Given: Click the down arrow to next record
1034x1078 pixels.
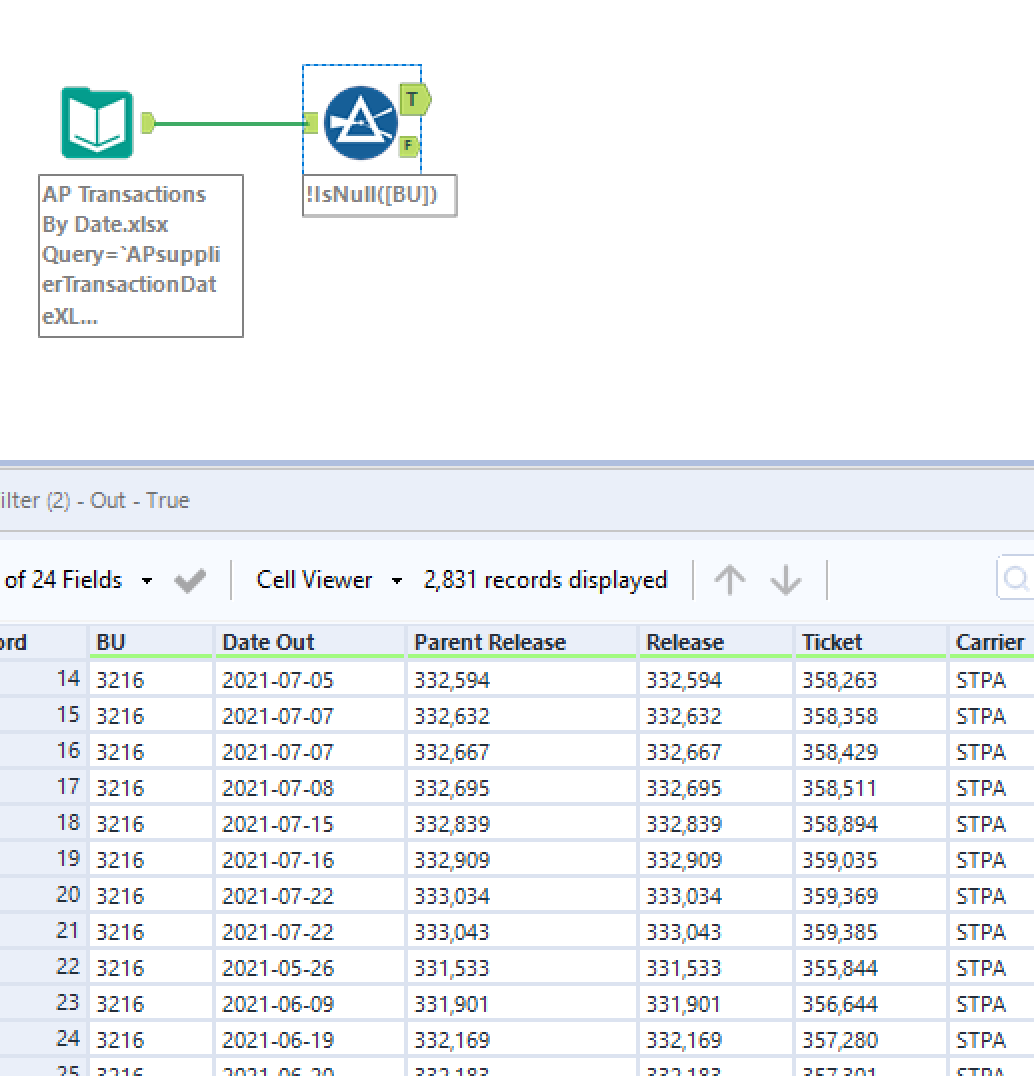Looking at the screenshot, I should [x=787, y=579].
